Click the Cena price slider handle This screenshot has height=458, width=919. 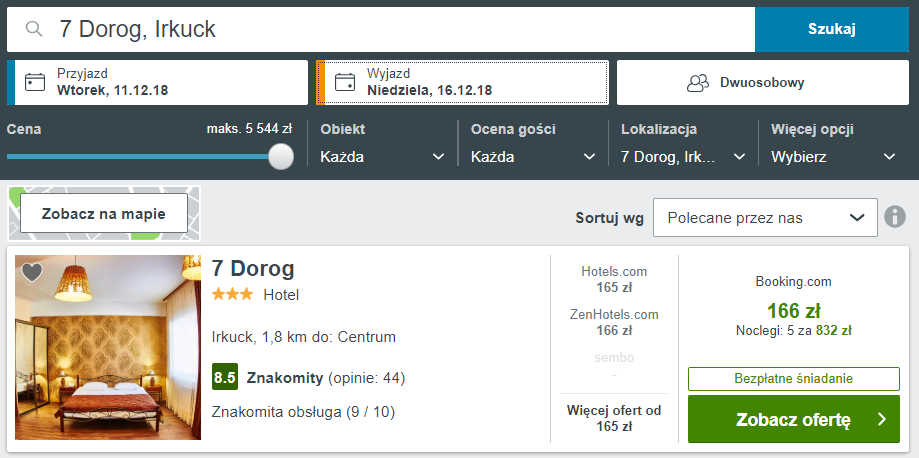click(x=281, y=157)
